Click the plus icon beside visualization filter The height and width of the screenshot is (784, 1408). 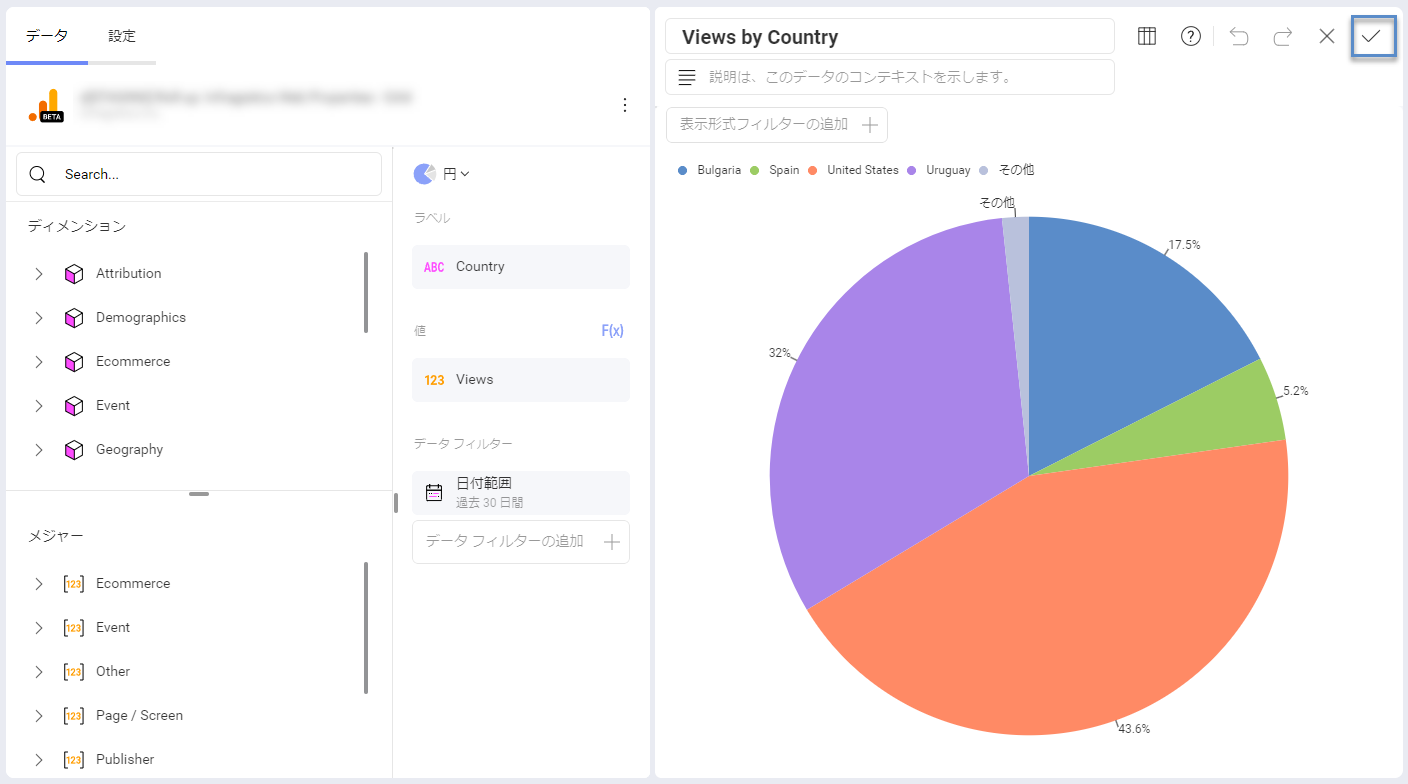coord(870,125)
